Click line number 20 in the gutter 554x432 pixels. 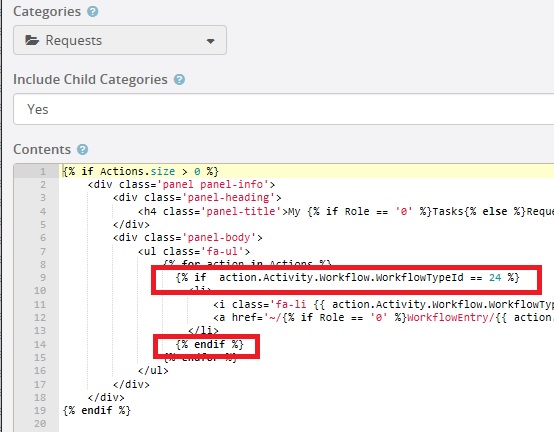click(x=40, y=424)
